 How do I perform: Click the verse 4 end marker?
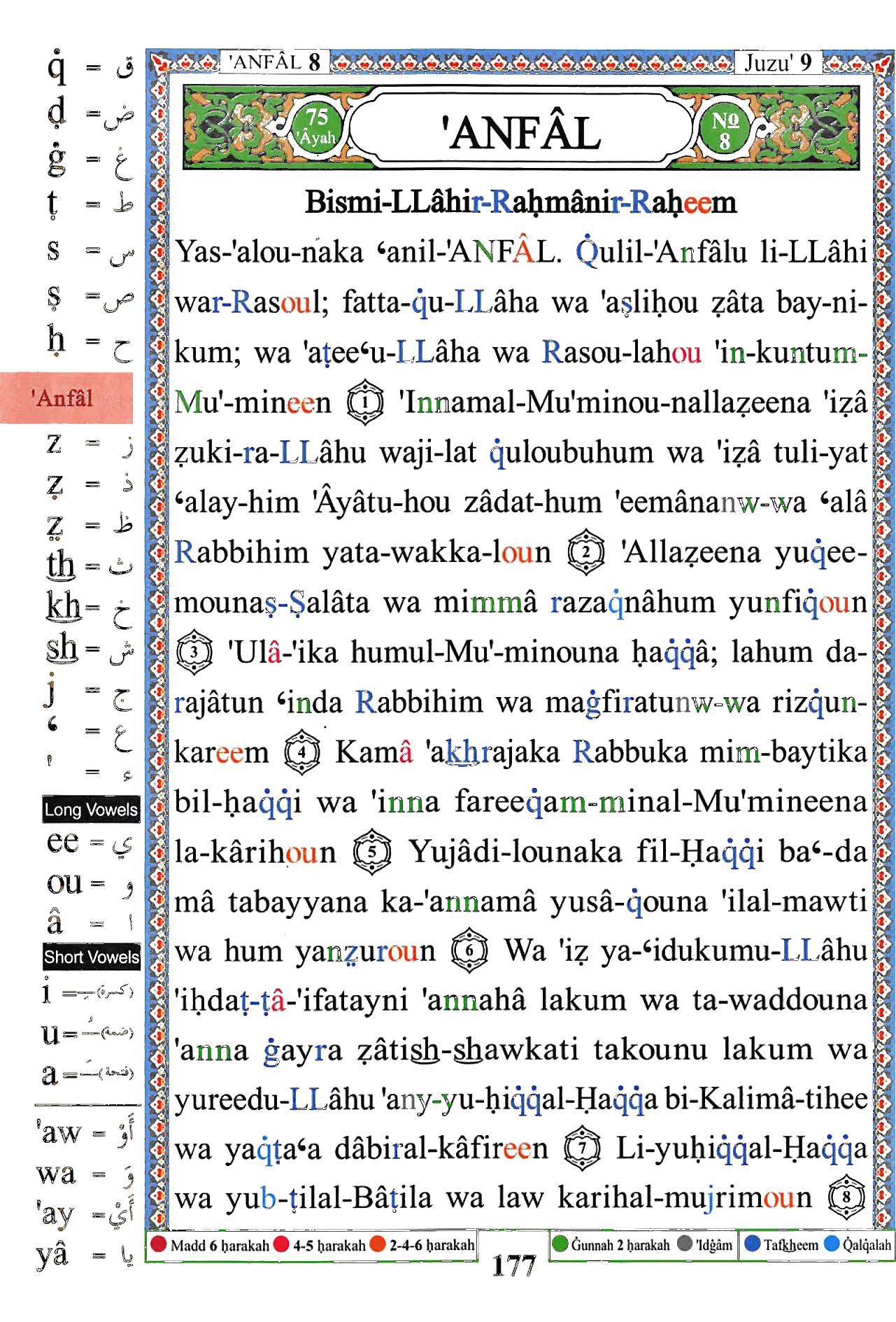[302, 752]
